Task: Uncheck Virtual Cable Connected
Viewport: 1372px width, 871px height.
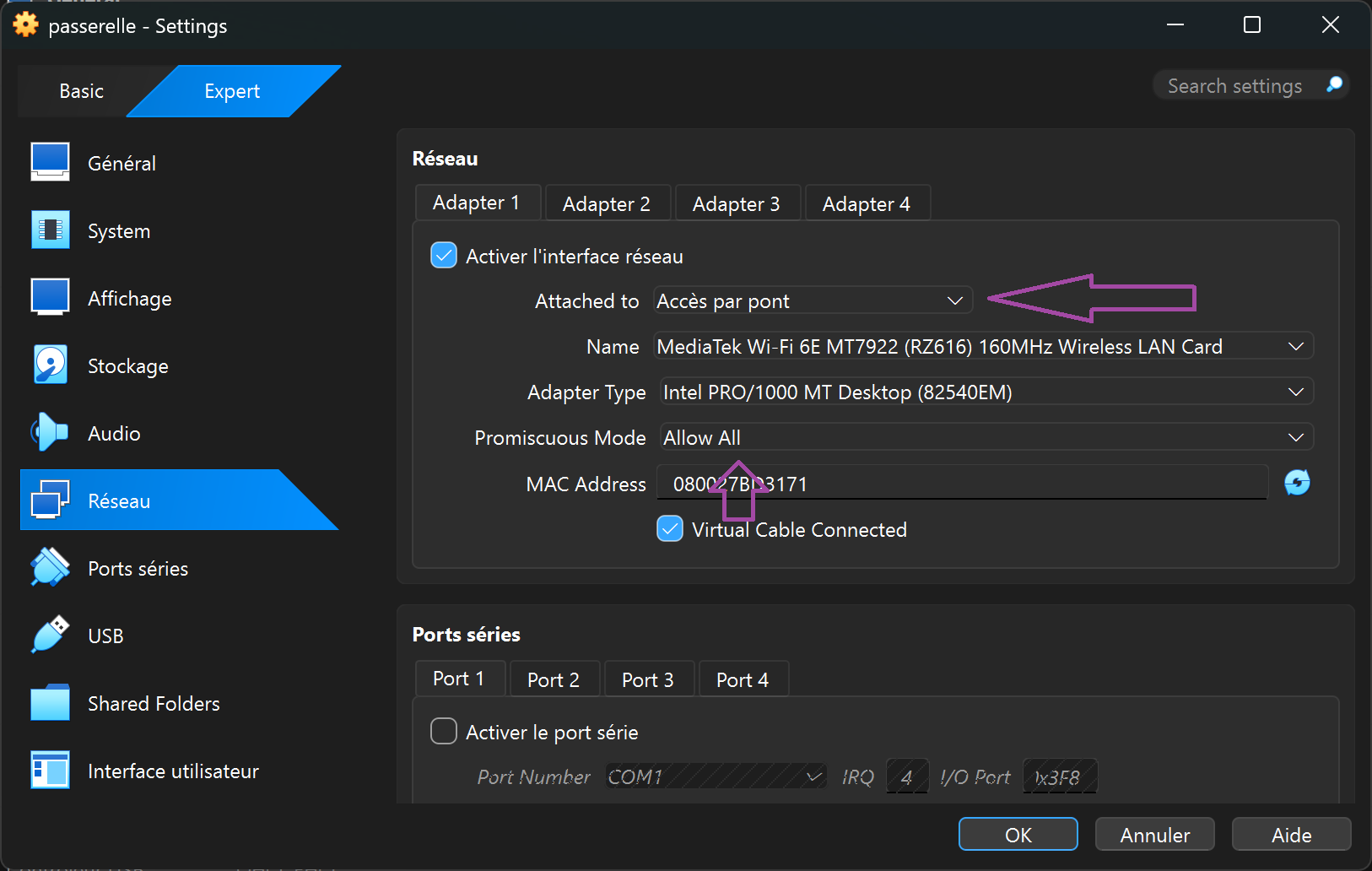Action: pos(669,528)
